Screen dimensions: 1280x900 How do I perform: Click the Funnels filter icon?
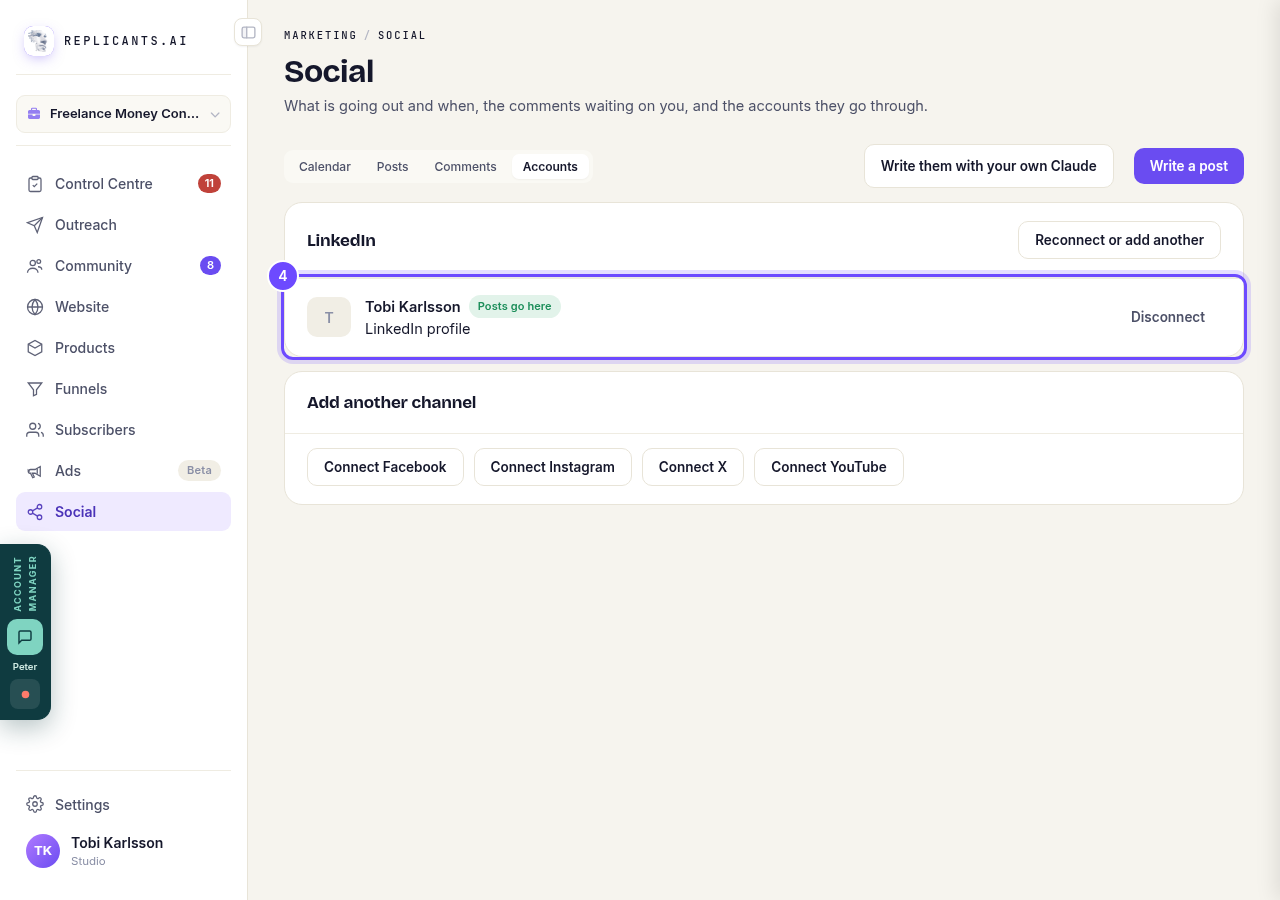tap(35, 389)
